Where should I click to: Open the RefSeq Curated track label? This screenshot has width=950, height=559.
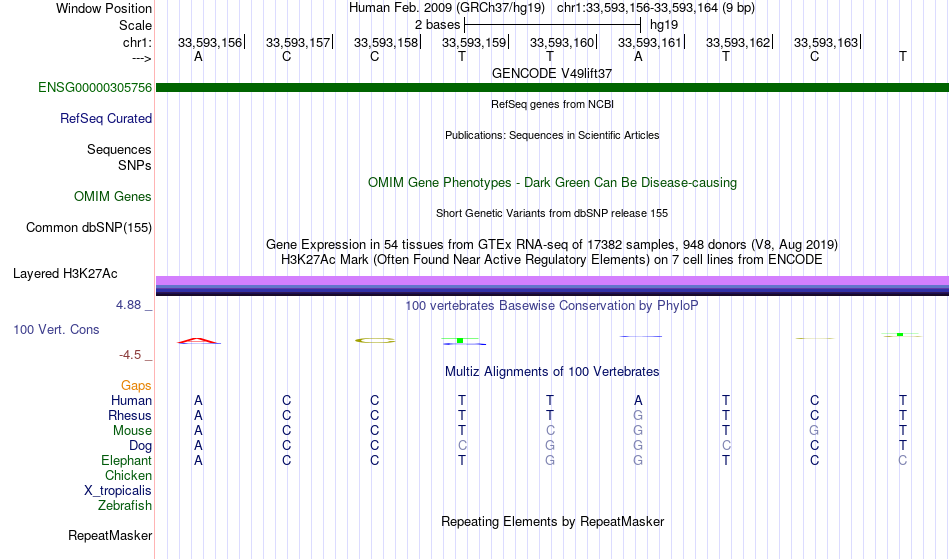(105, 118)
